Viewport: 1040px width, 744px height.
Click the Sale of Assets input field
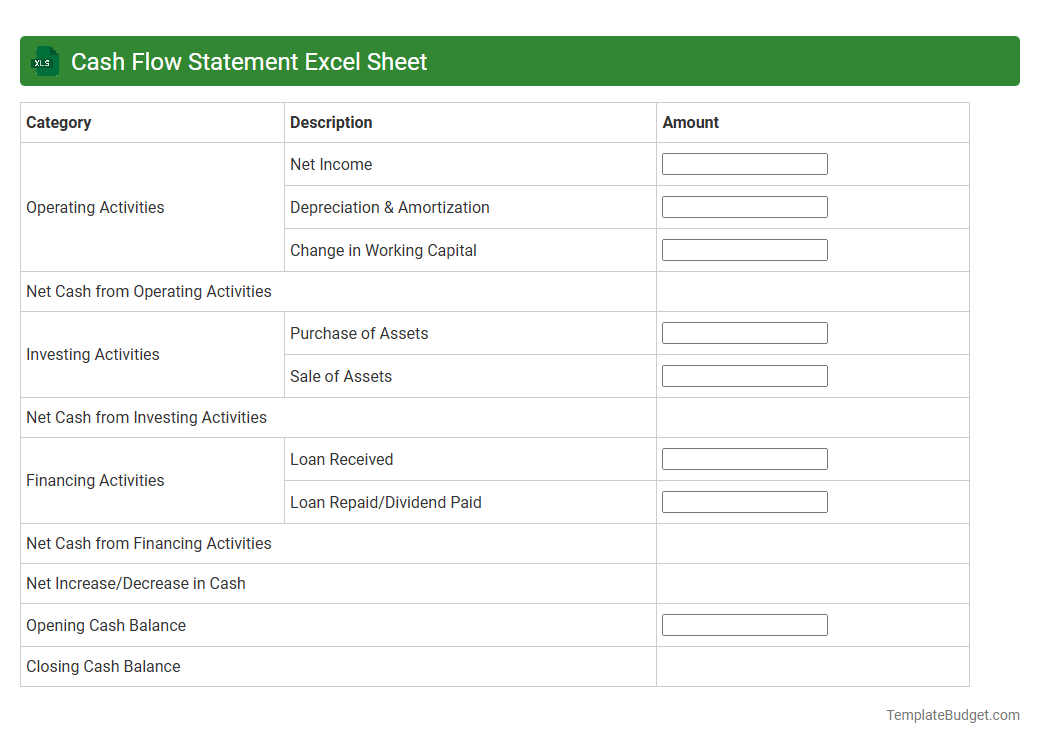[x=744, y=375]
